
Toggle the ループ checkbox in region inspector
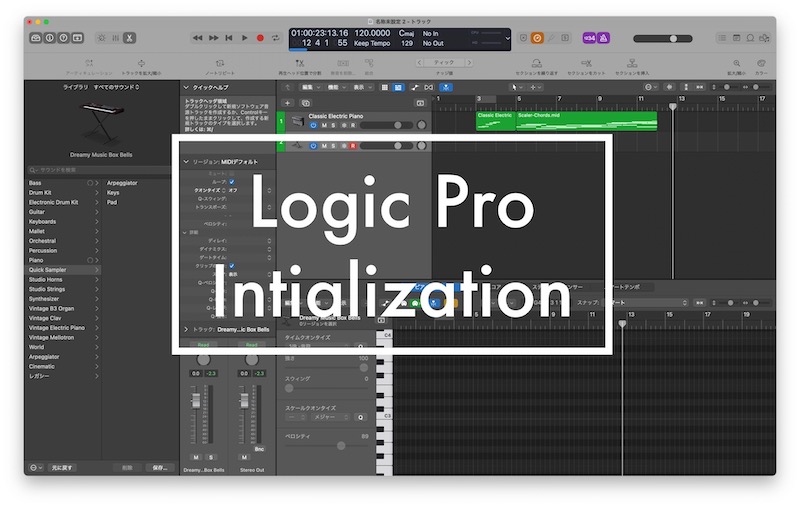(x=232, y=182)
